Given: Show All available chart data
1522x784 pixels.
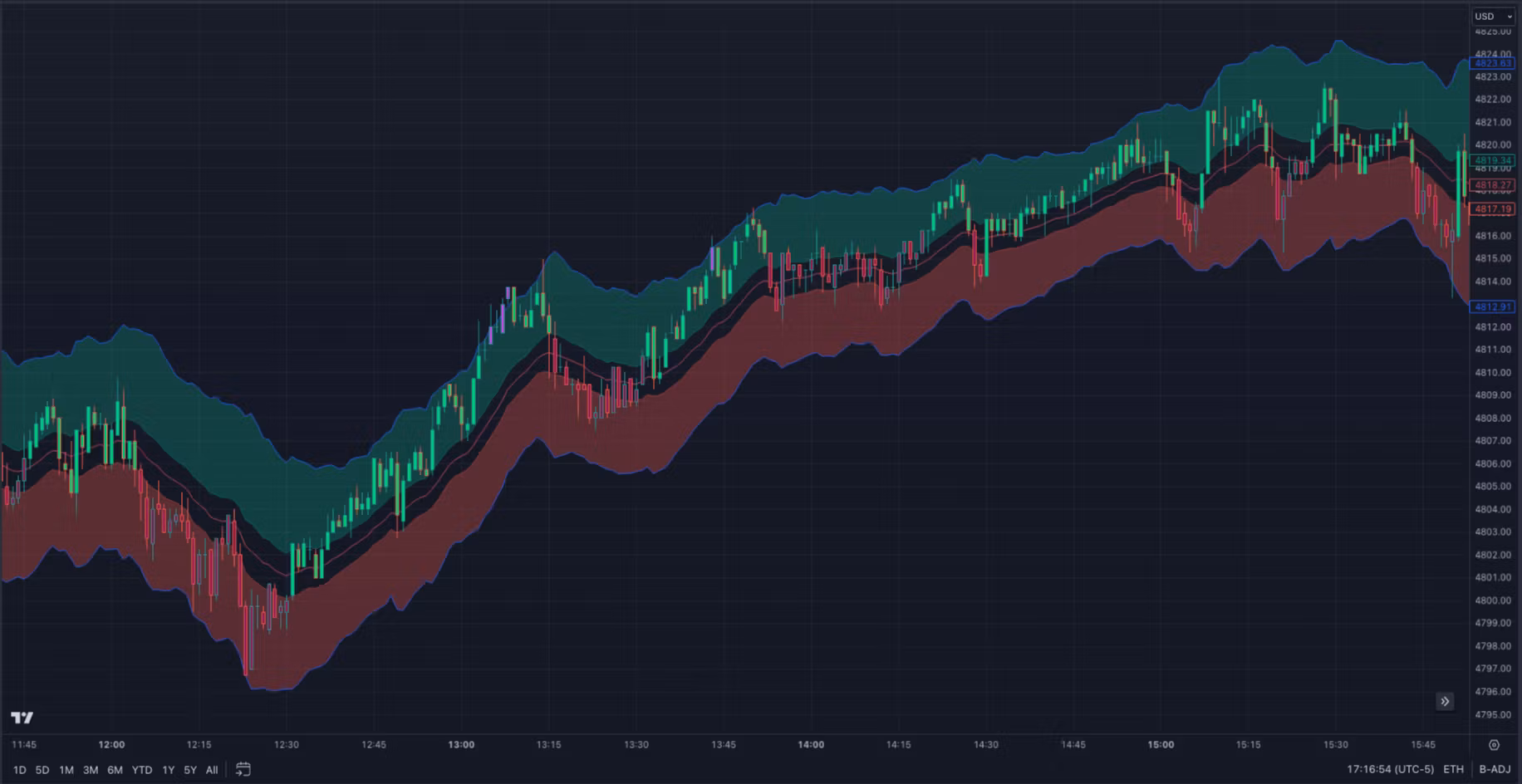Looking at the screenshot, I should [x=212, y=770].
